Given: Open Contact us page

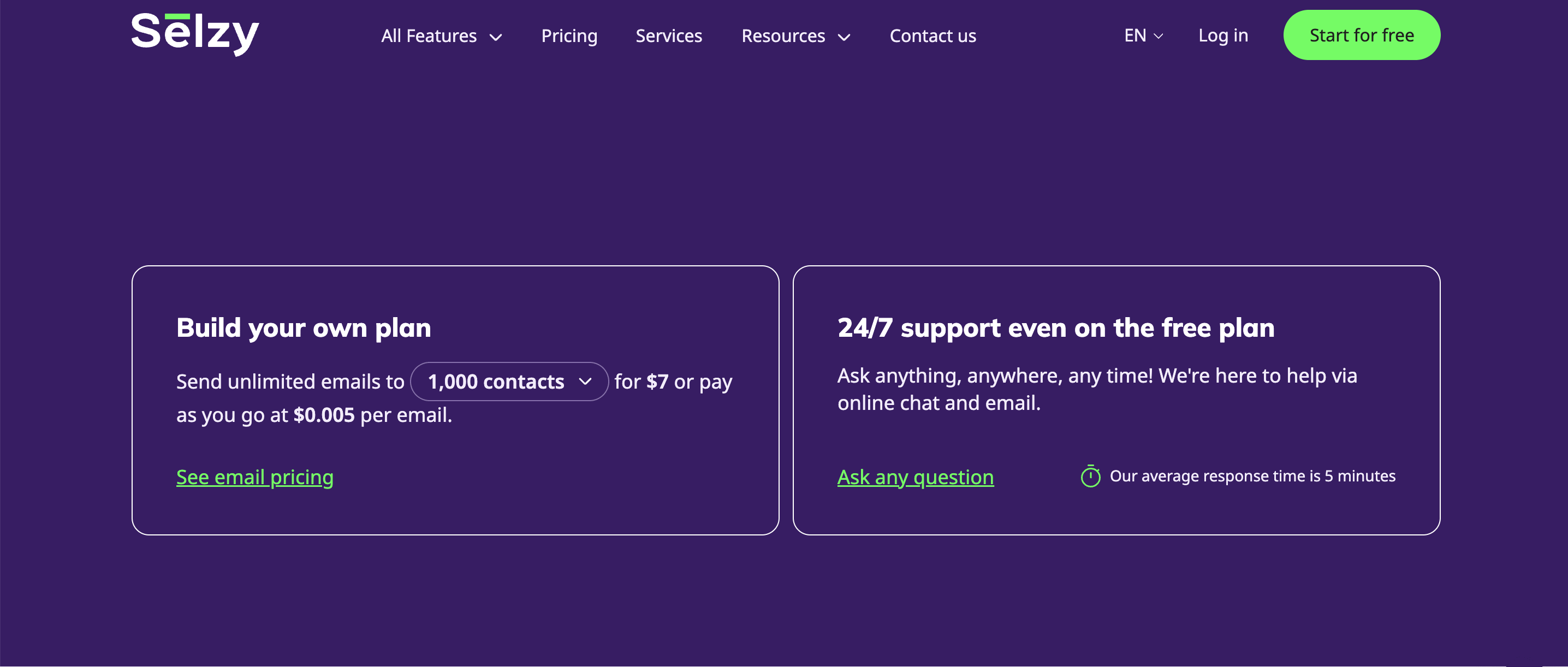Looking at the screenshot, I should click(x=933, y=36).
